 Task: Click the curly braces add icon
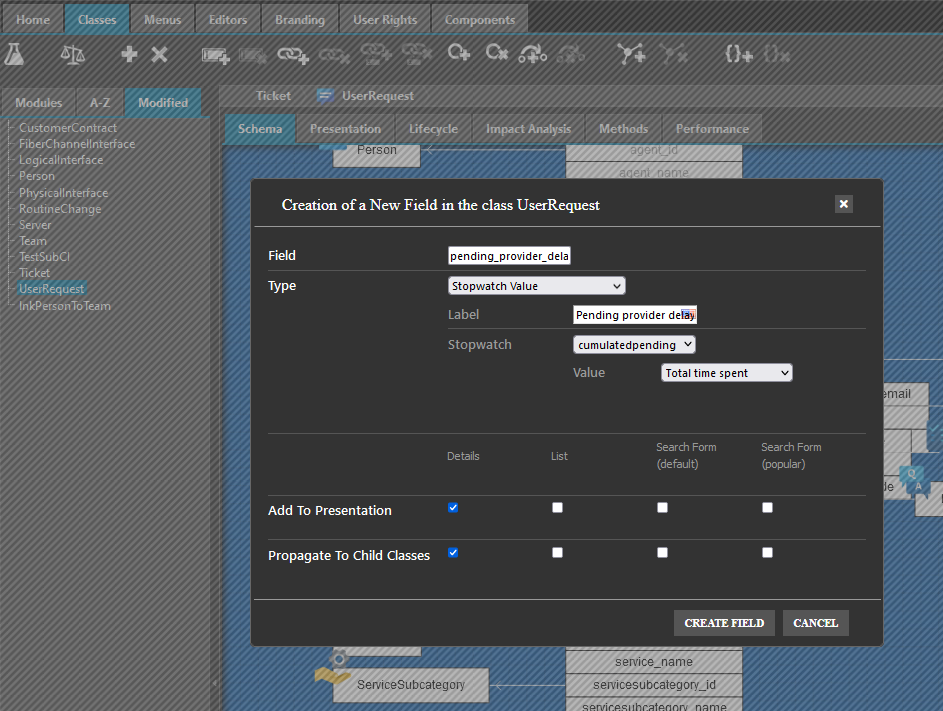[738, 55]
